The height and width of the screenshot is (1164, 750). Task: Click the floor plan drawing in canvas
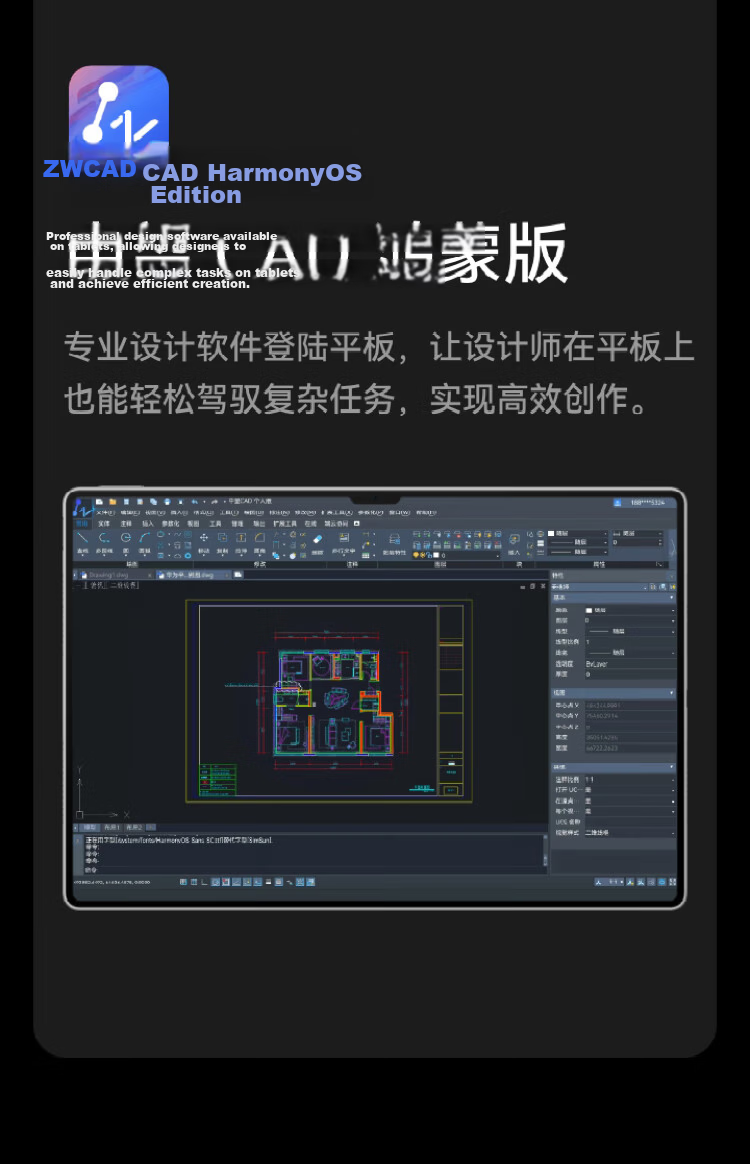pos(333,702)
